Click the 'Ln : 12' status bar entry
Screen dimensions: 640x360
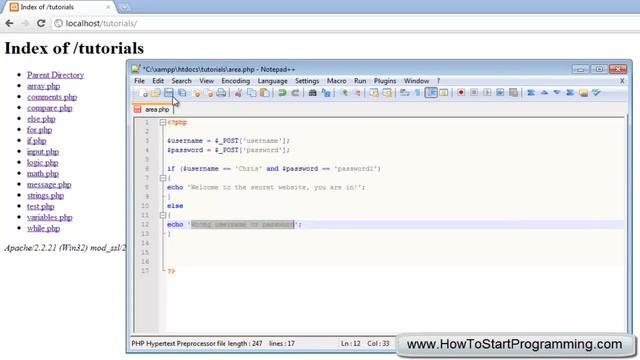[x=351, y=344]
